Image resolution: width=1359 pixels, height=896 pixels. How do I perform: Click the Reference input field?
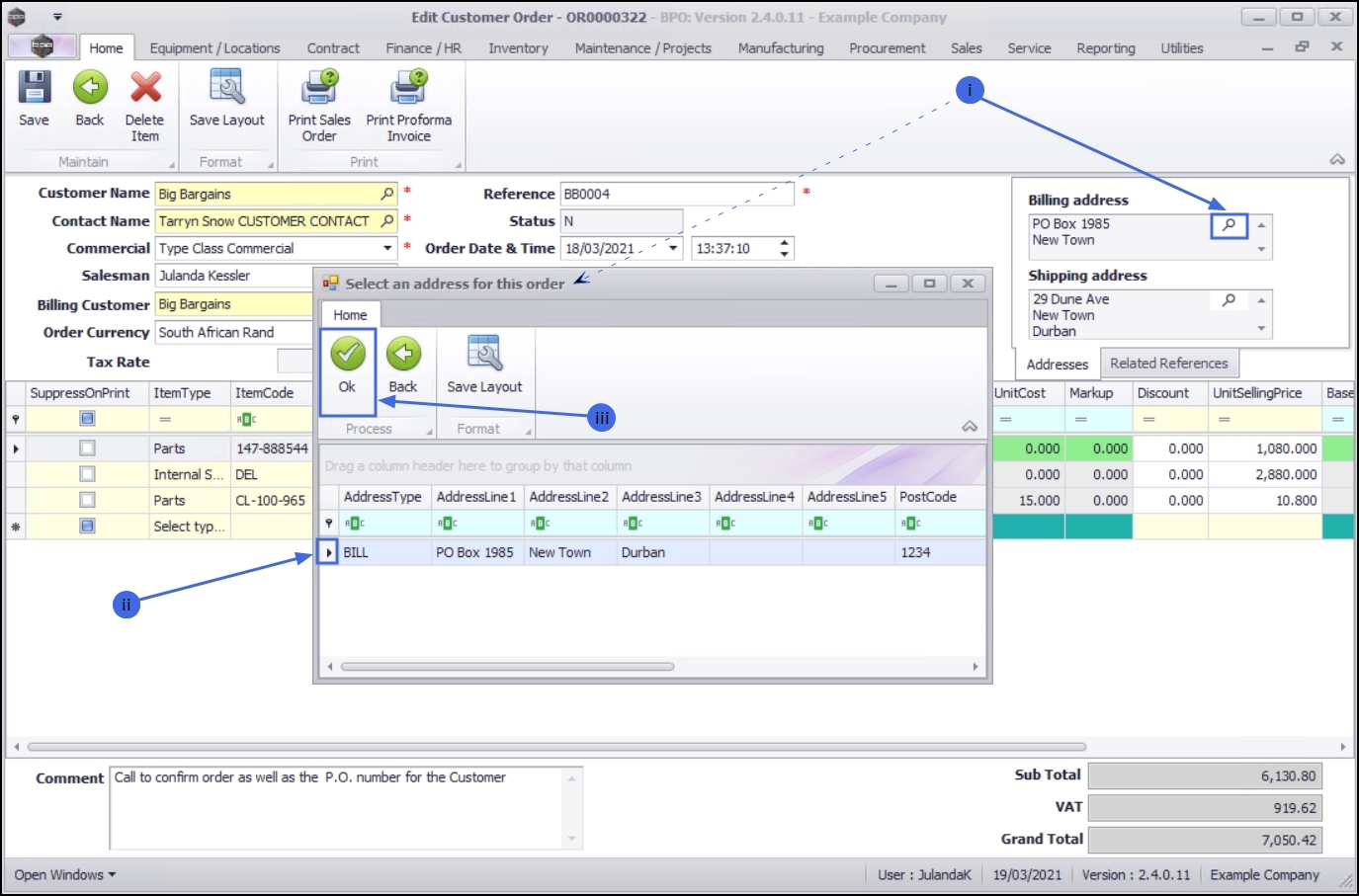[677, 194]
